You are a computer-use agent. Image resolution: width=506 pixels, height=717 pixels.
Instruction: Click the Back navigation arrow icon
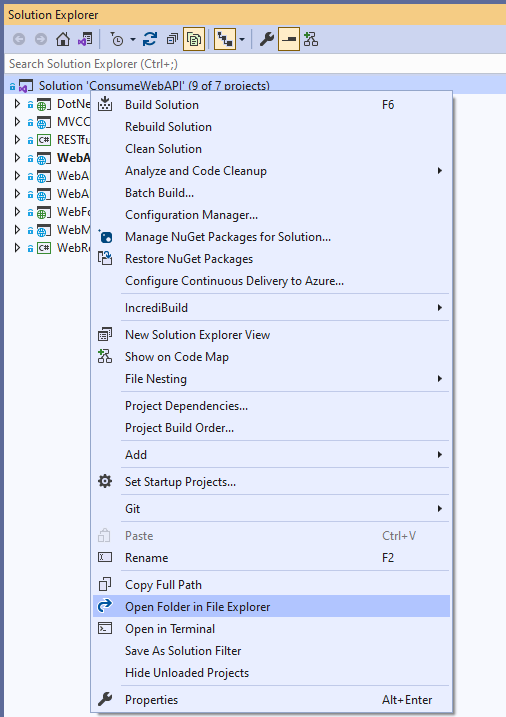point(19,39)
